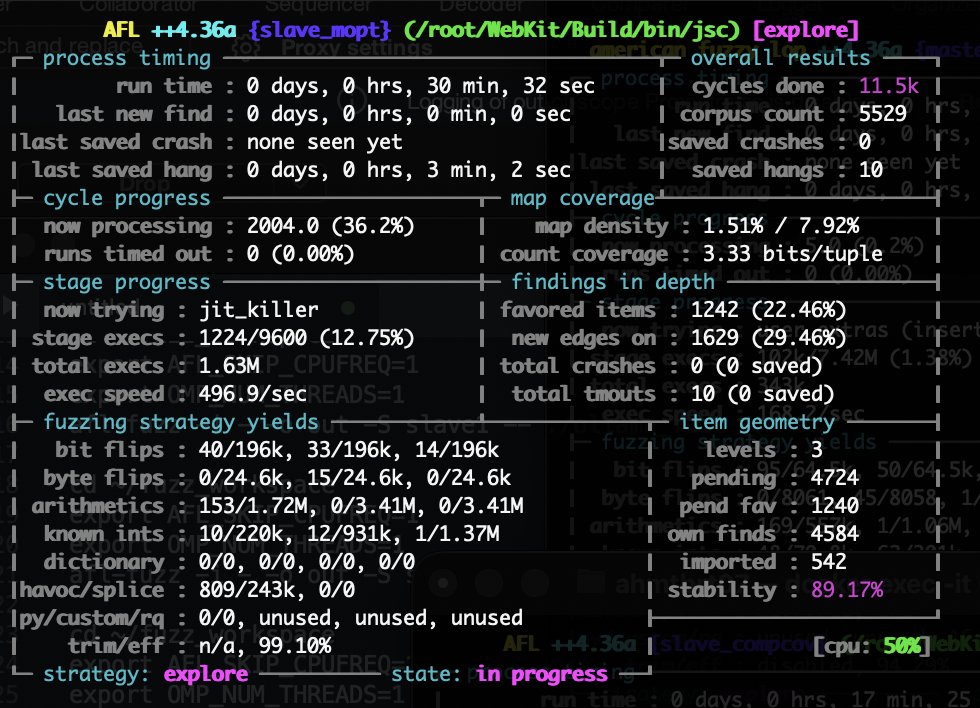Click favored items value 1242 (22.46%)
The width and height of the screenshot is (980, 708).
[x=768, y=310]
